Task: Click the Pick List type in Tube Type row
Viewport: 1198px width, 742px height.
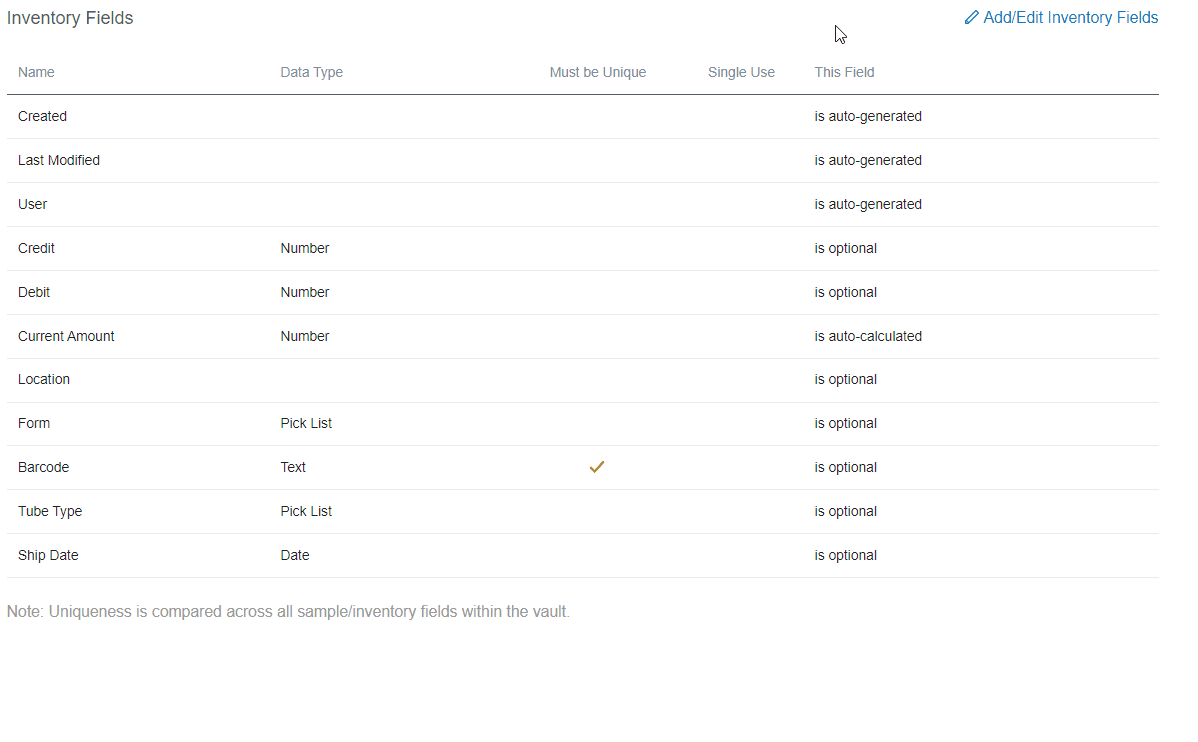Action: 306,511
